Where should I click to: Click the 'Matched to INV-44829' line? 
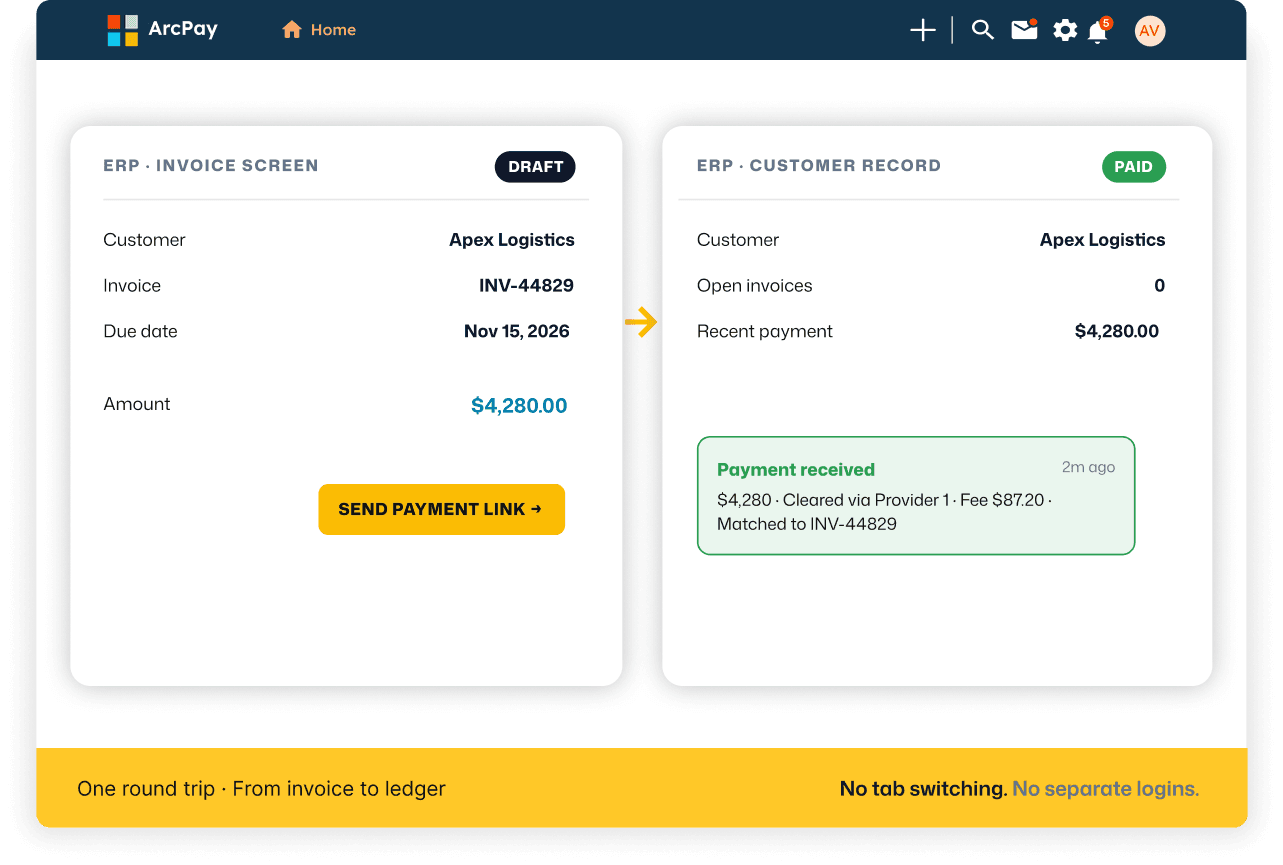click(807, 524)
